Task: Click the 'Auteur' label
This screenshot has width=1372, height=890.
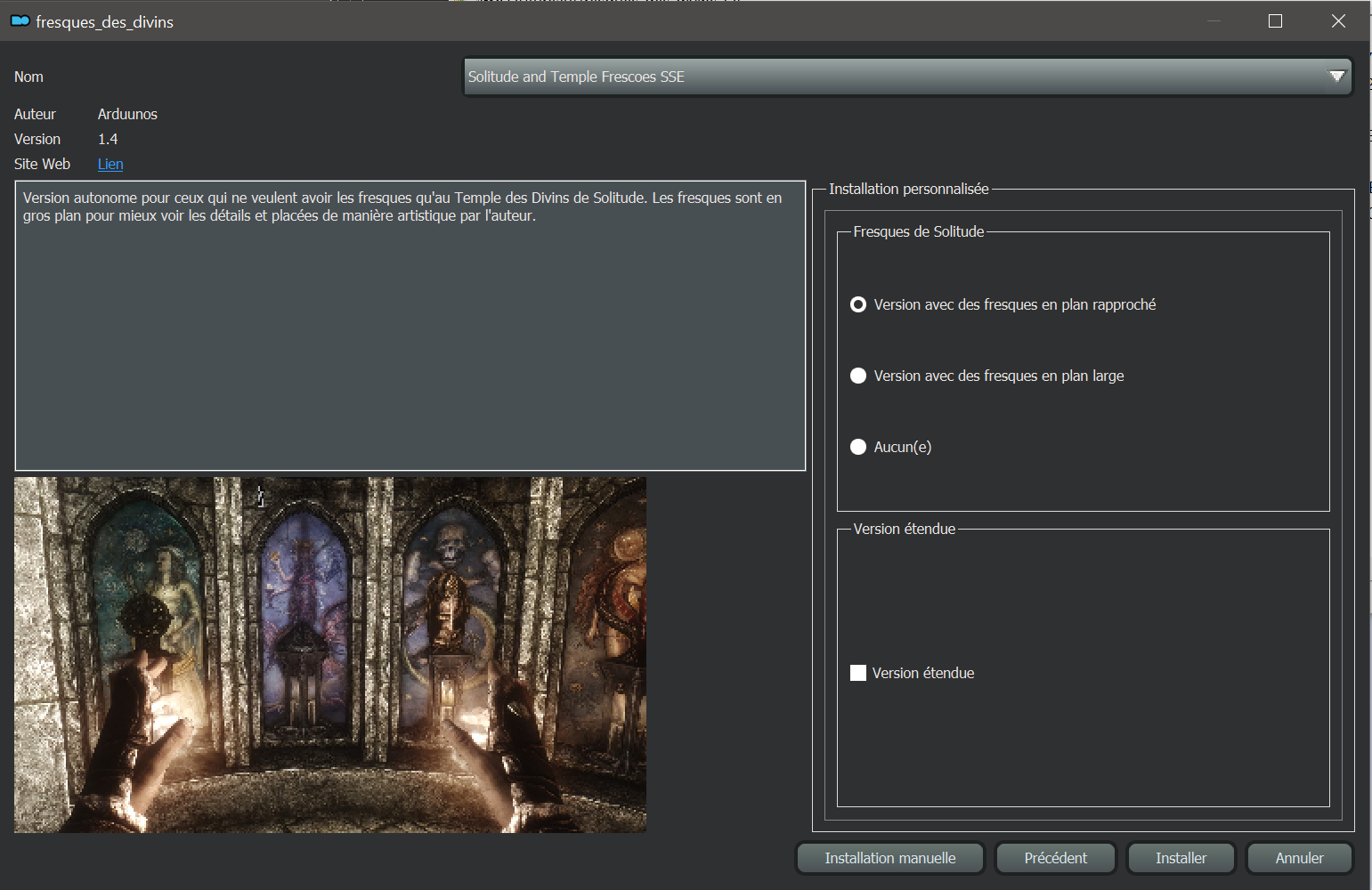Action: [35, 114]
